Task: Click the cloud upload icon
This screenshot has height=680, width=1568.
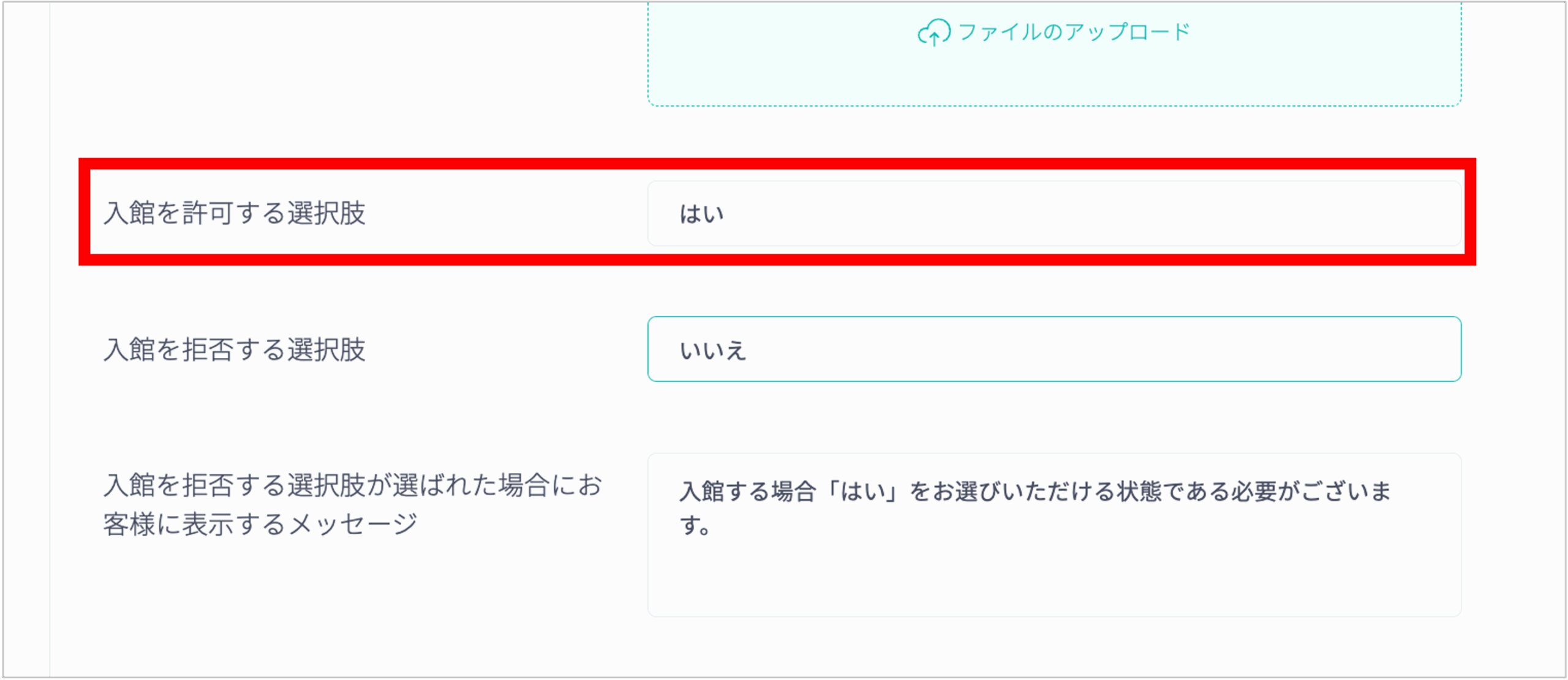Action: tap(933, 32)
